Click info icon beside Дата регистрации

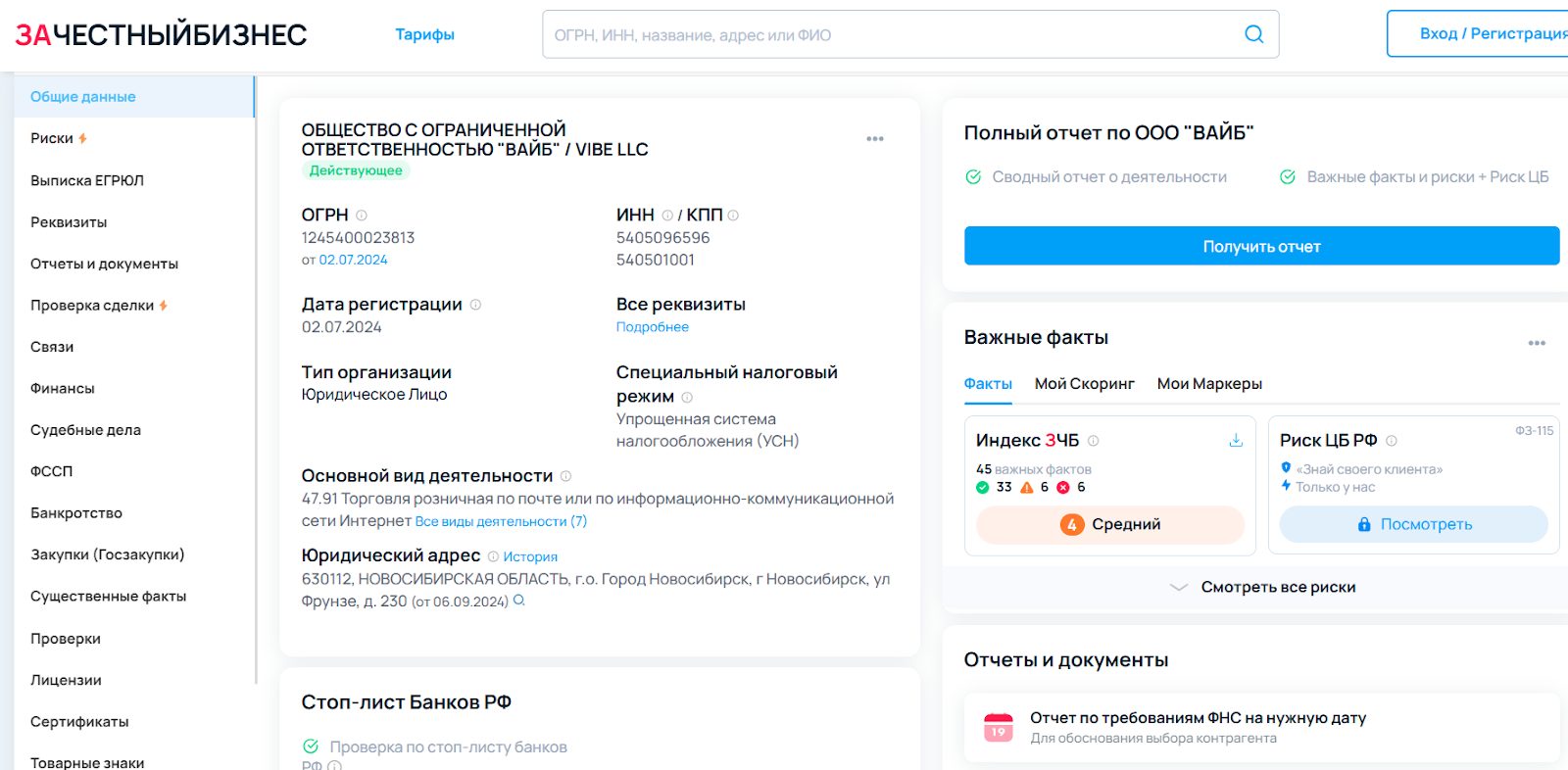[x=475, y=305]
